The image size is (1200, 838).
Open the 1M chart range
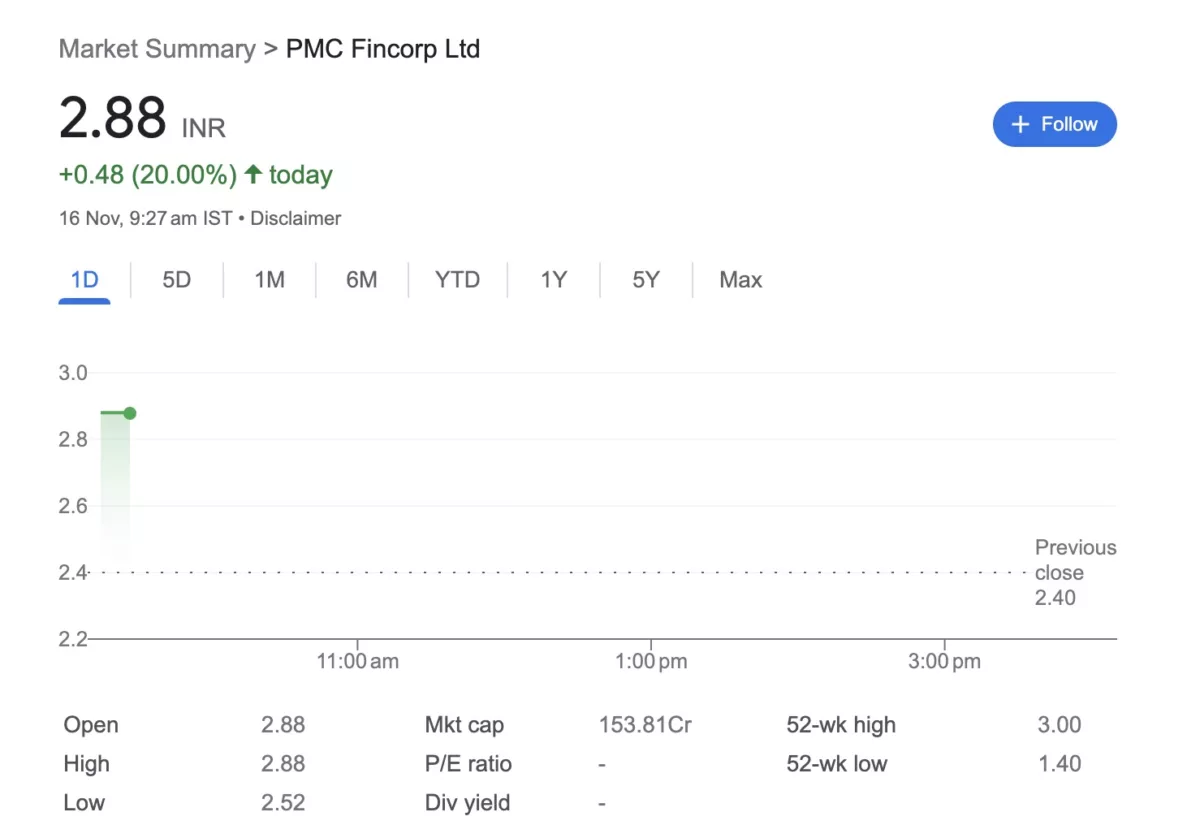point(269,280)
